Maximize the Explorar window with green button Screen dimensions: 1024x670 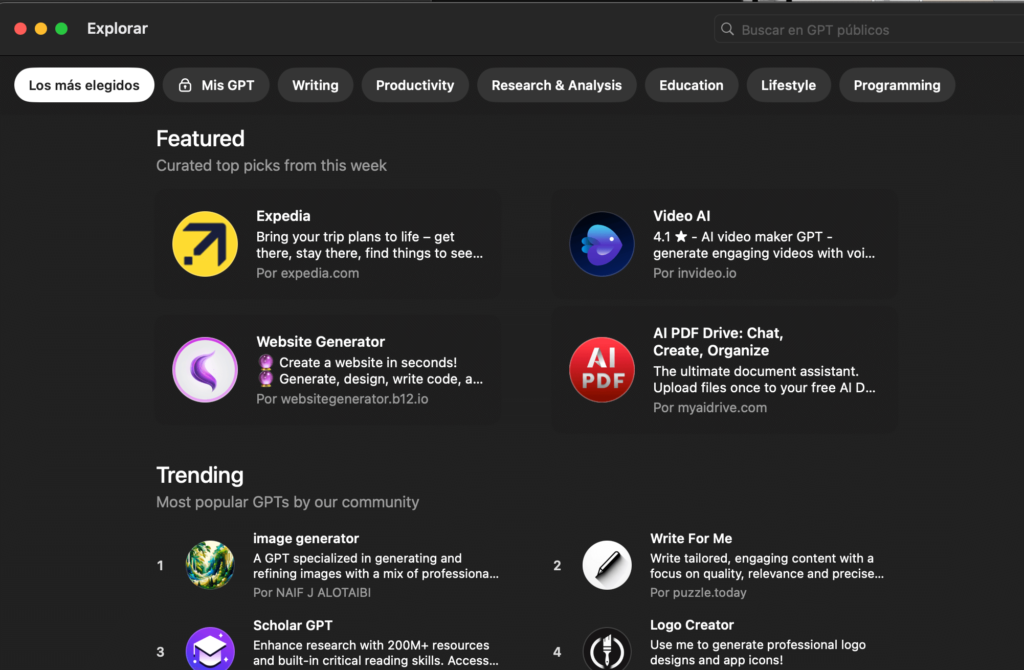click(x=61, y=29)
